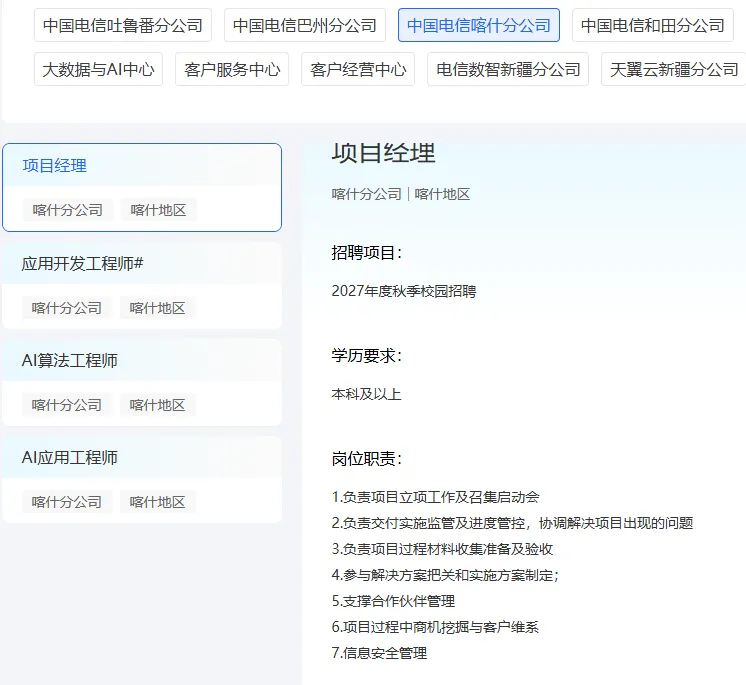Click 喀什地区 tag under 应用开发工程师#
Viewport: 746px width, 685px height.
(157, 308)
